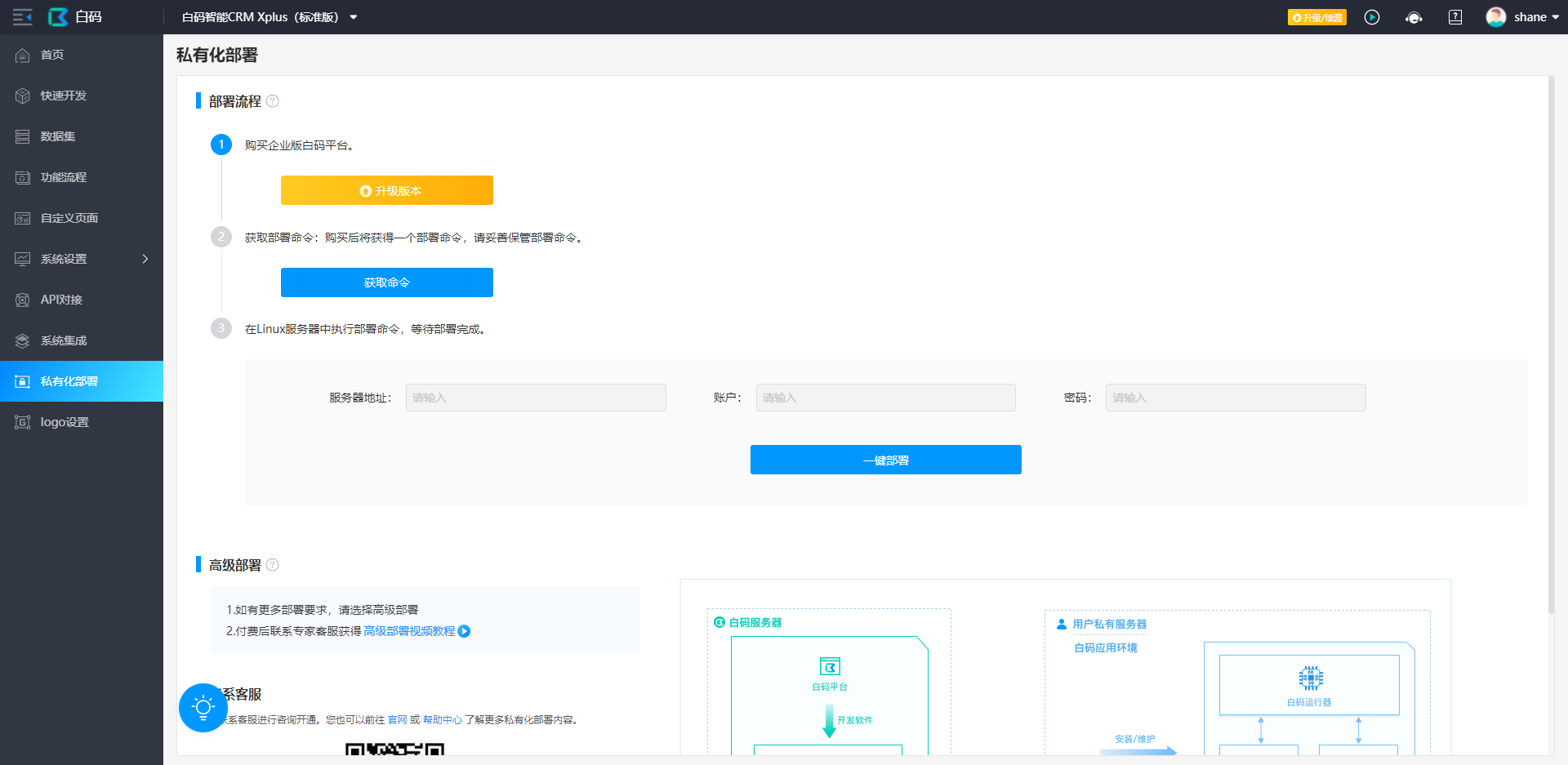Open the 高级部署视频教程 link

tap(410, 631)
